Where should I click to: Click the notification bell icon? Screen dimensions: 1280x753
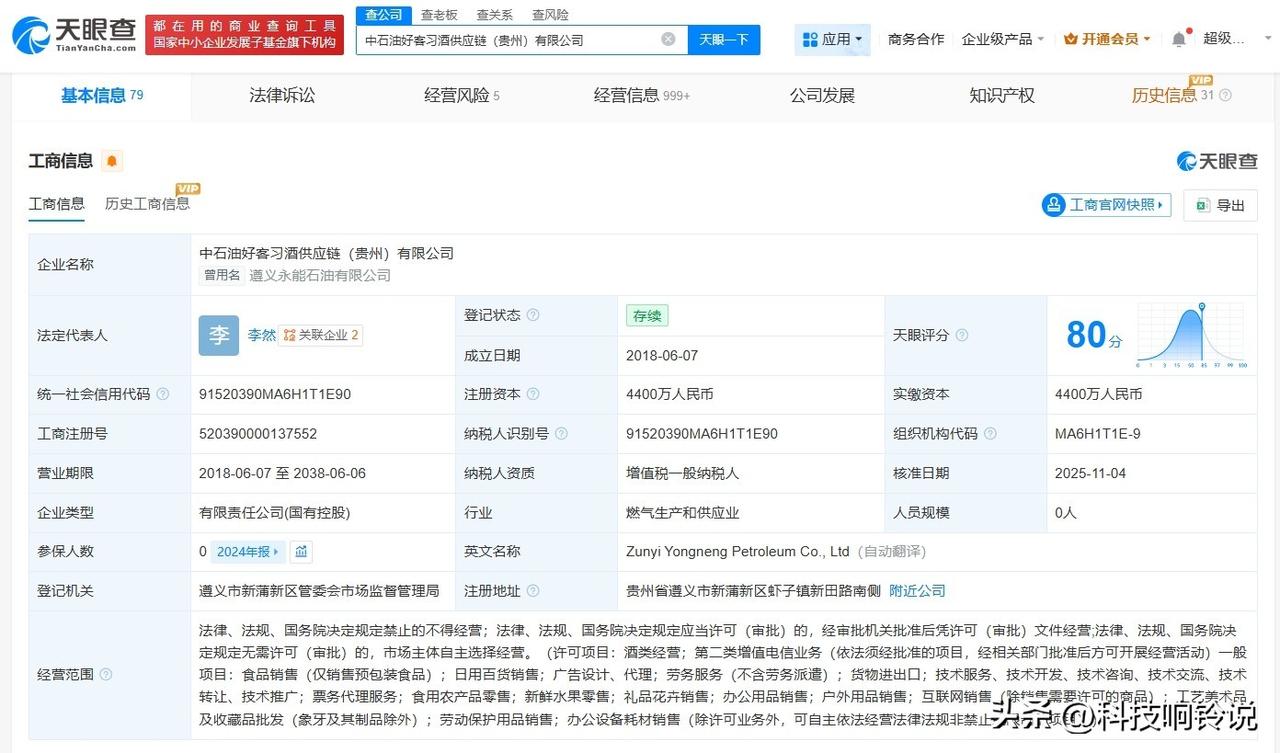(1179, 40)
